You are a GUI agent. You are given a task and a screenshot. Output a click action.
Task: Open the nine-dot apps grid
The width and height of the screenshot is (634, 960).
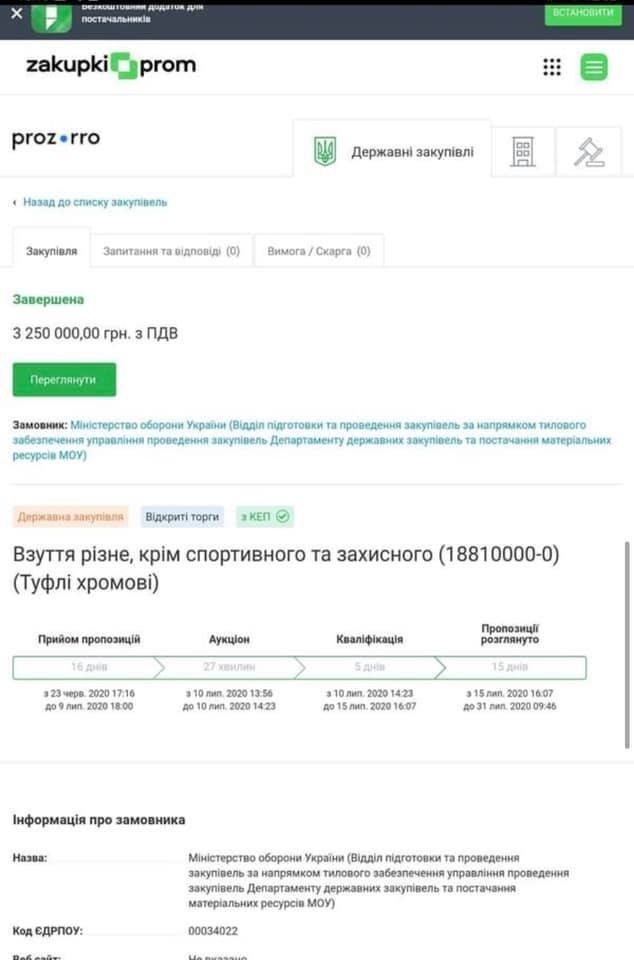pos(552,67)
